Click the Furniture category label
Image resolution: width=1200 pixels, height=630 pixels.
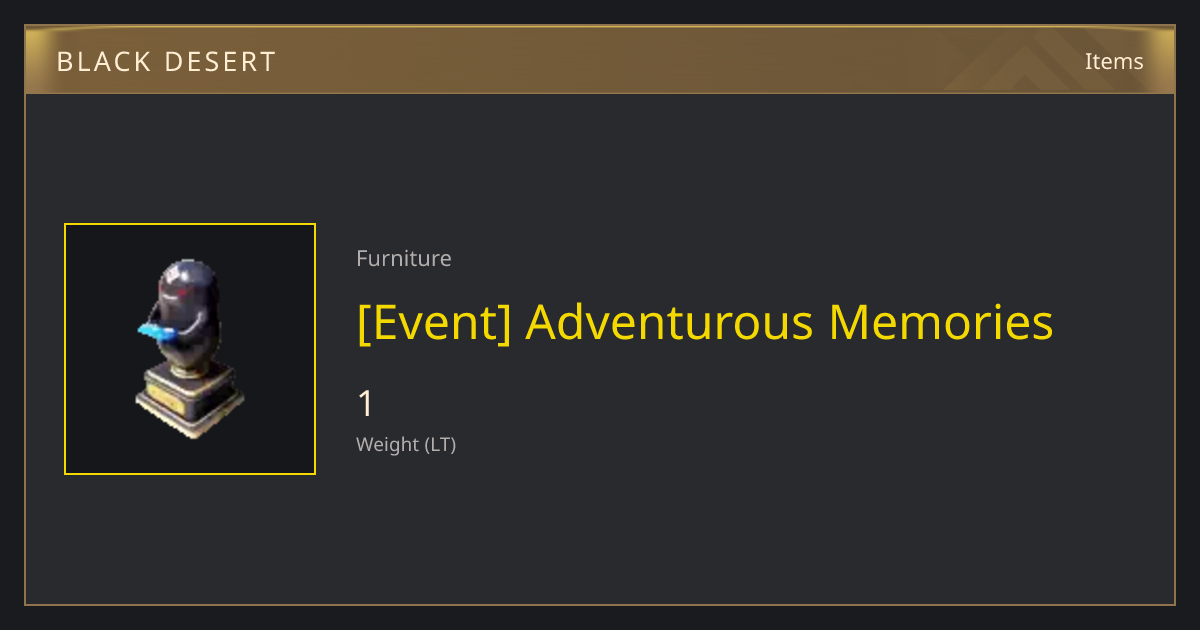[404, 258]
